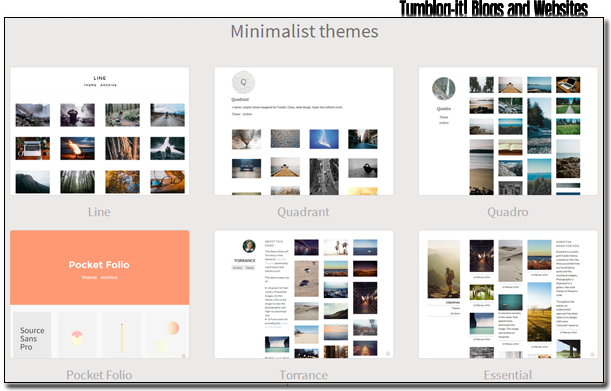Click the 'Source Sans Pro' tile in Pocket Folio
The image size is (611, 391).
tap(32, 335)
